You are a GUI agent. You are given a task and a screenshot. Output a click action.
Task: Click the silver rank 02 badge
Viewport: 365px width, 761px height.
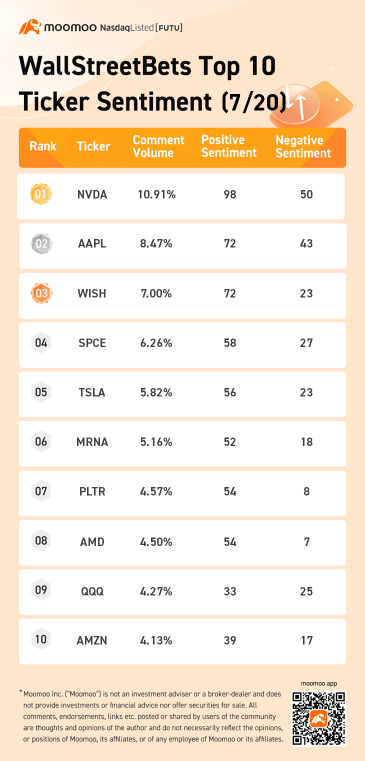pyautogui.click(x=41, y=244)
